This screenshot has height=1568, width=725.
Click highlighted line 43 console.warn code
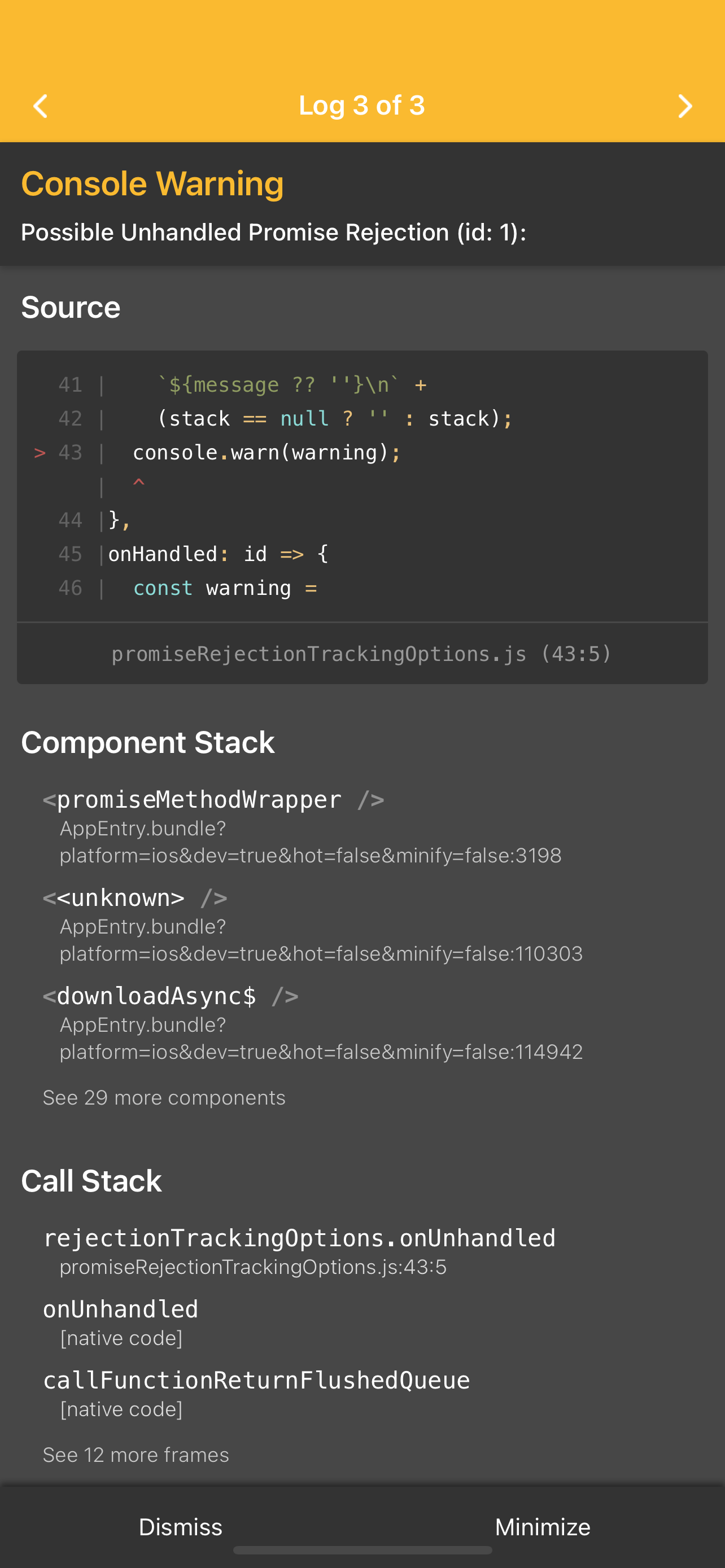point(267,452)
